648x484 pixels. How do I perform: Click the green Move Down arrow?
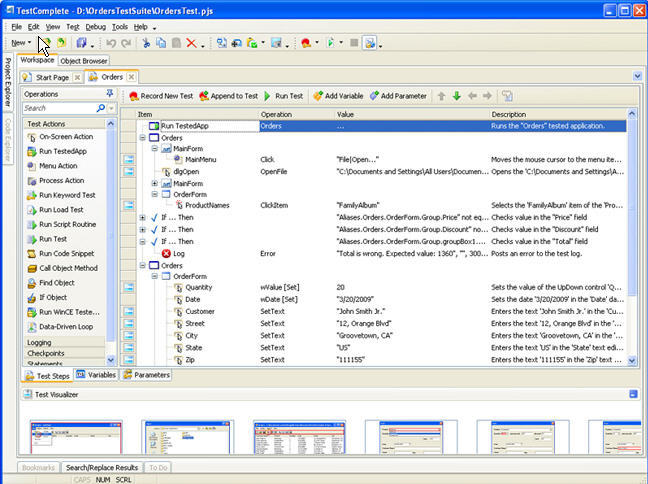(457, 96)
